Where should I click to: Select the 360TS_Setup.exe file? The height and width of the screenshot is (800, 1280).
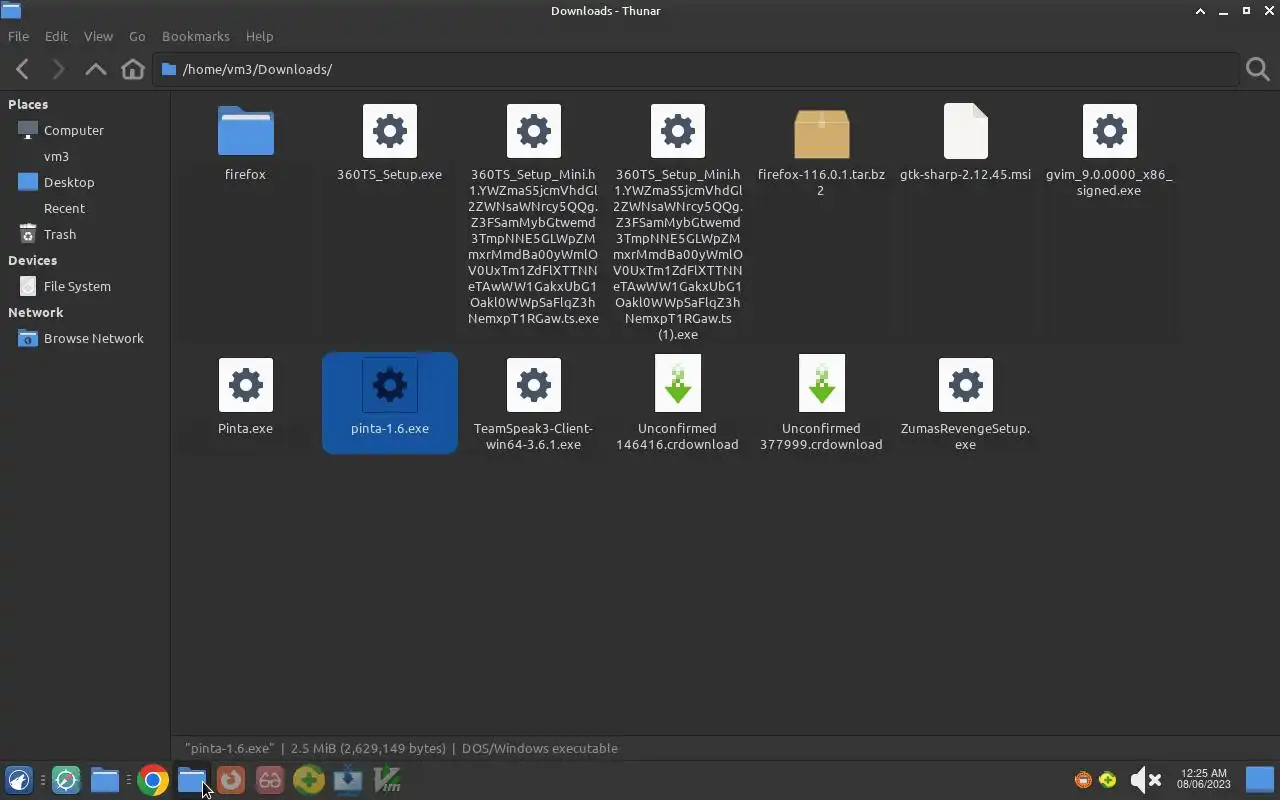click(389, 142)
